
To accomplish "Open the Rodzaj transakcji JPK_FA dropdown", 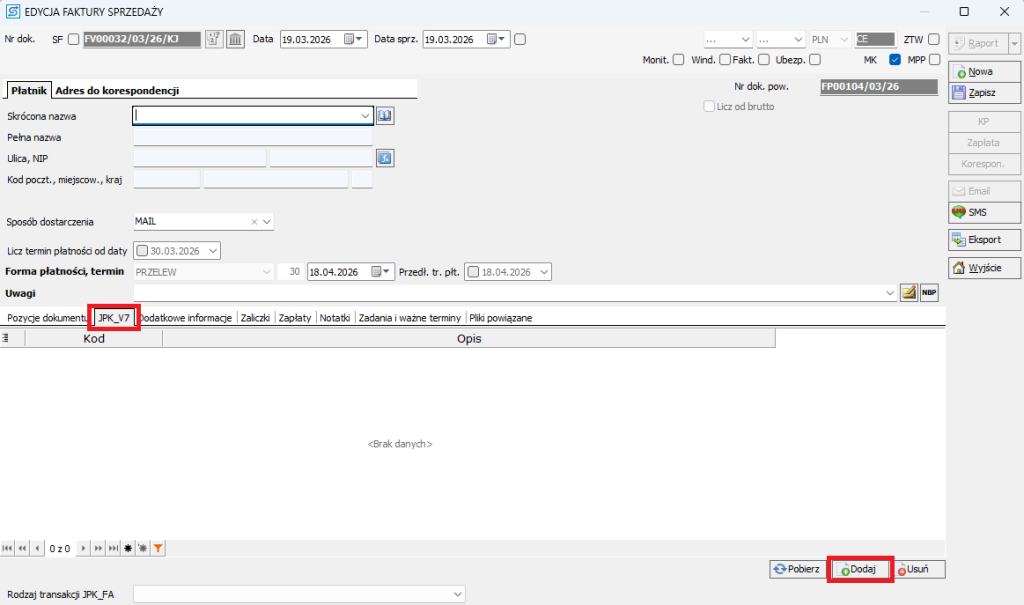I will [458, 594].
